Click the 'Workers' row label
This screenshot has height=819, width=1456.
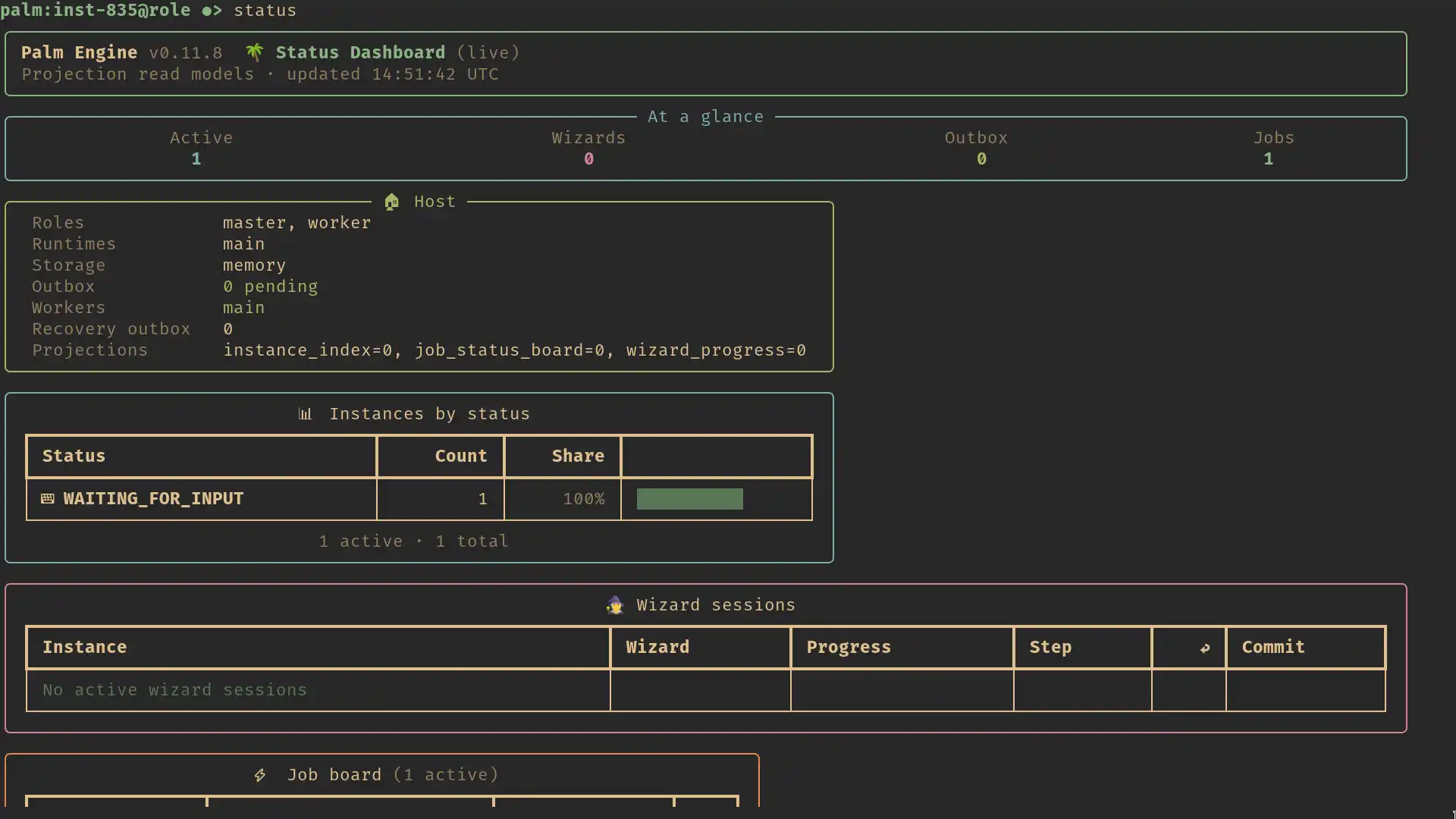click(69, 308)
